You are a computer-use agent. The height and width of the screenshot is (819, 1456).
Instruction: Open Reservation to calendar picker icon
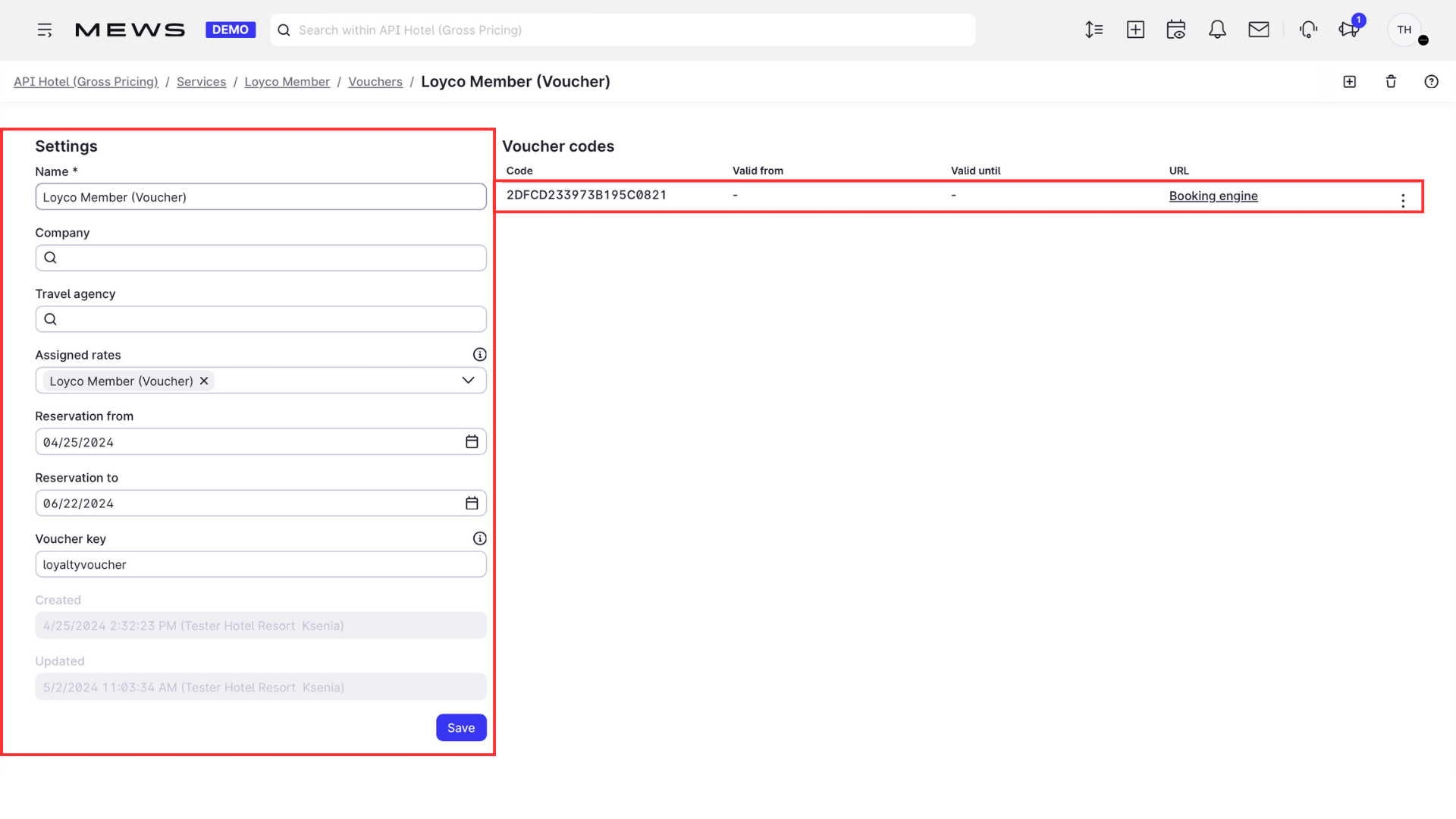pyautogui.click(x=472, y=504)
